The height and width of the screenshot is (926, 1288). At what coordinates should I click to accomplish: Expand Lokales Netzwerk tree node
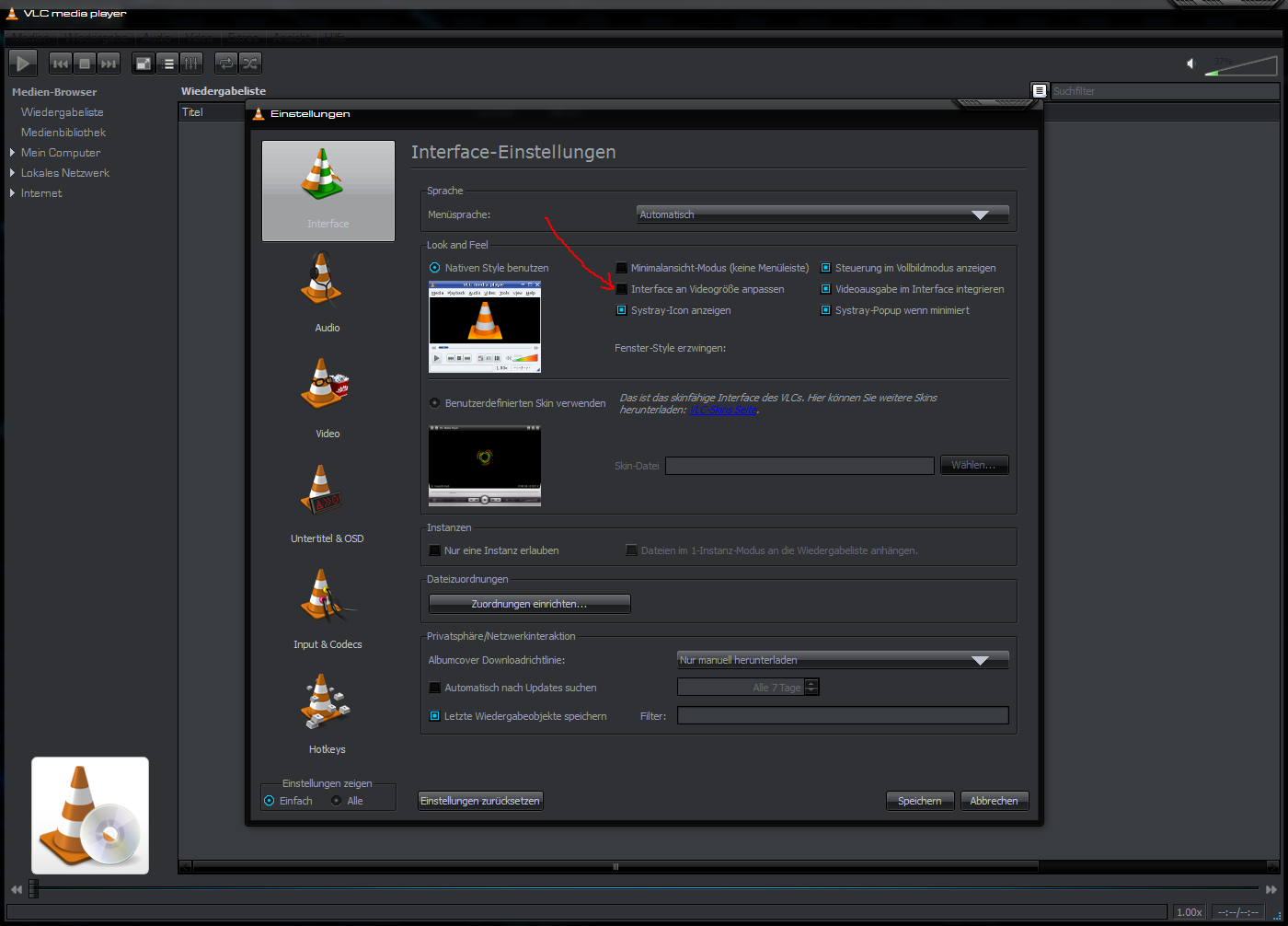(13, 173)
